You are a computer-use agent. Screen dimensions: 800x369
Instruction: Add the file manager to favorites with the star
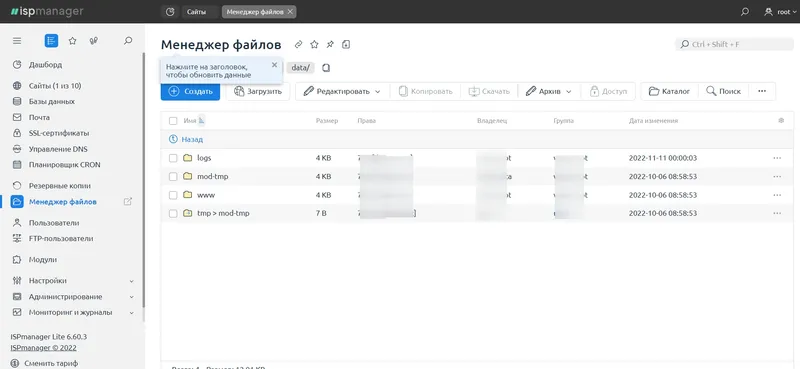coord(314,44)
